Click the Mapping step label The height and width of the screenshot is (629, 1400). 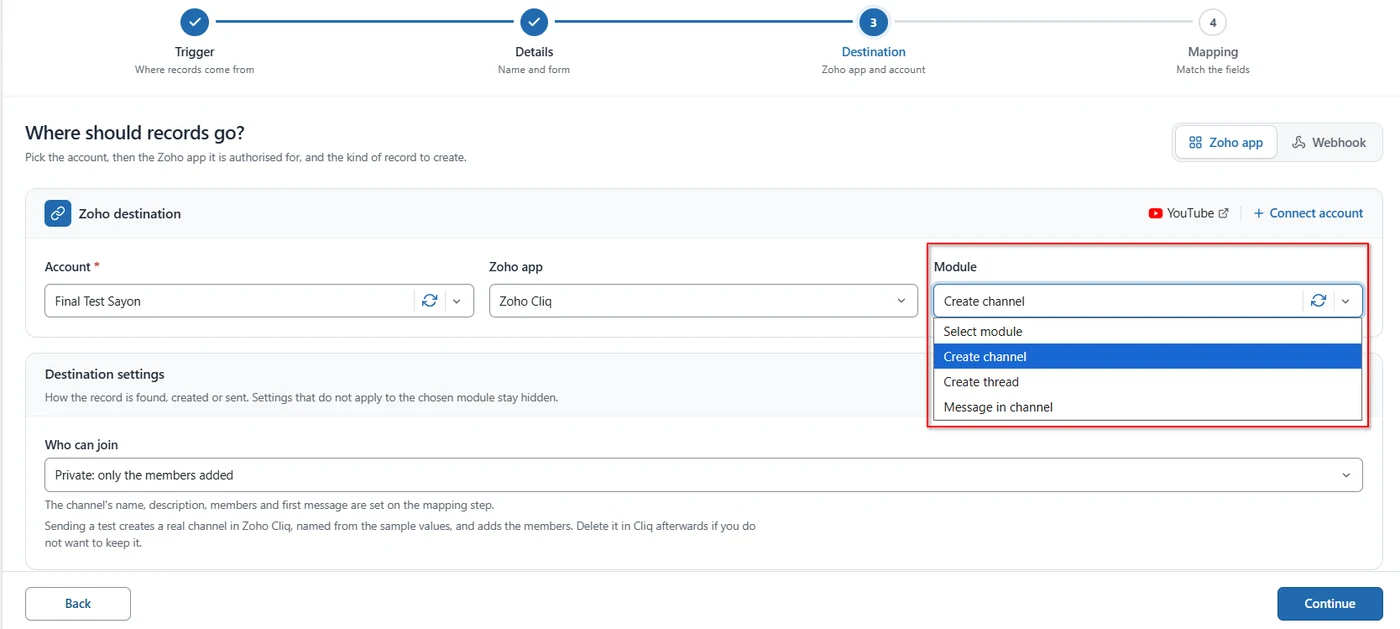coord(1213,52)
